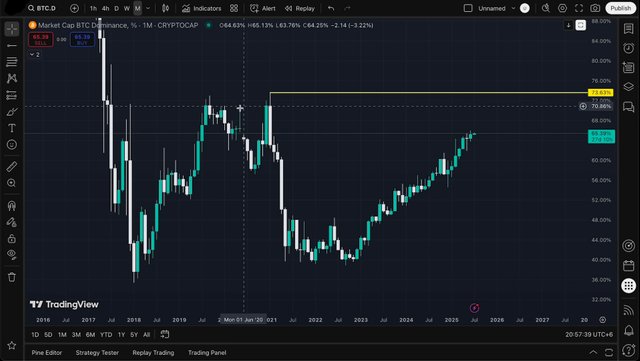
Task: Open the Replay Trading tab
Action: tap(153, 352)
